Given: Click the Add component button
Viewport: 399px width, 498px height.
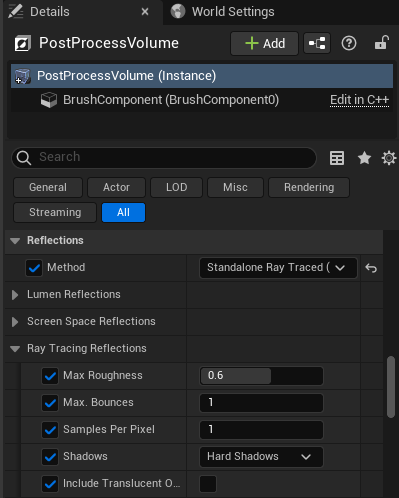Looking at the screenshot, I should click(x=264, y=43).
